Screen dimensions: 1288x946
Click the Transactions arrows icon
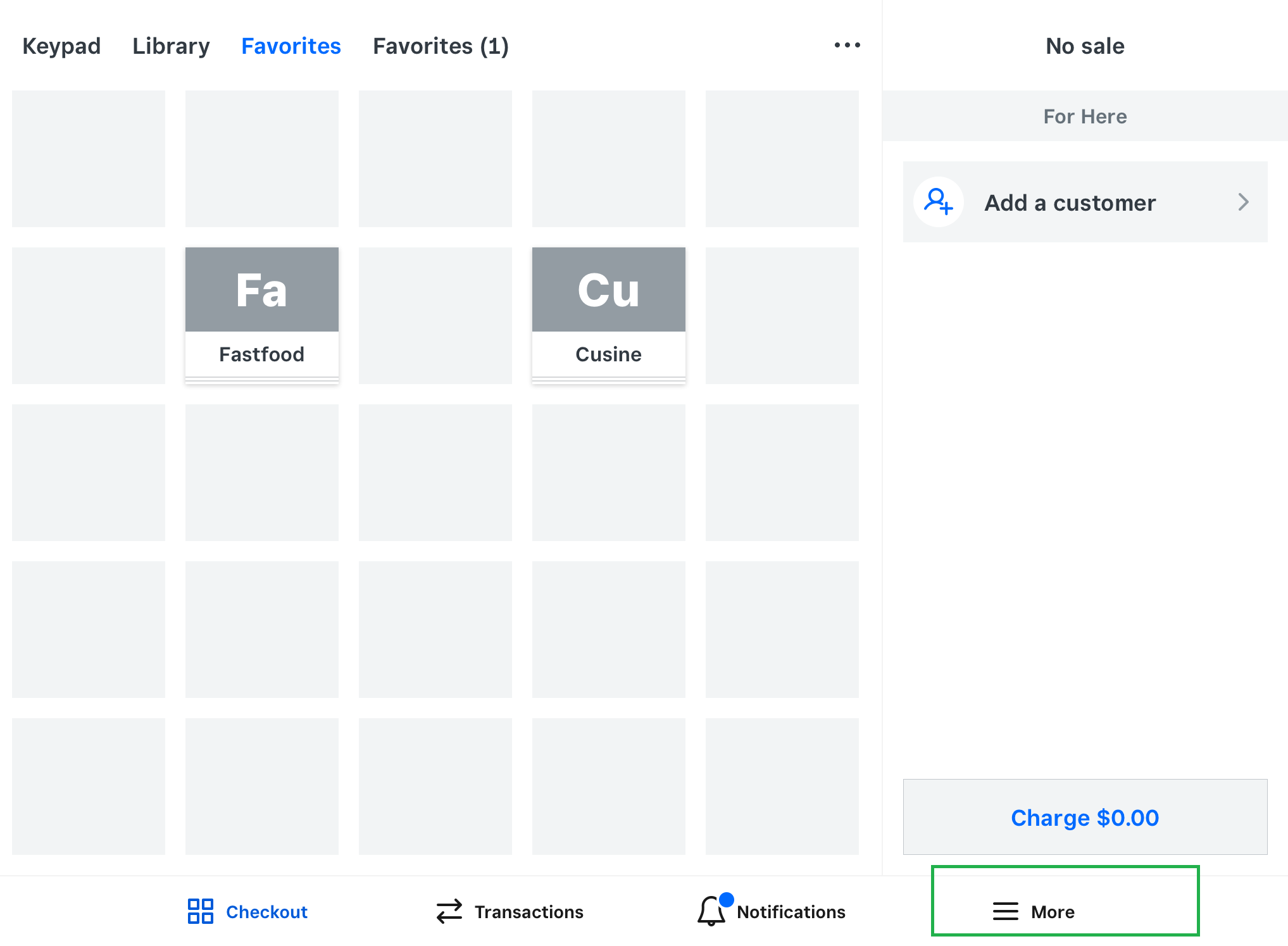pos(449,911)
